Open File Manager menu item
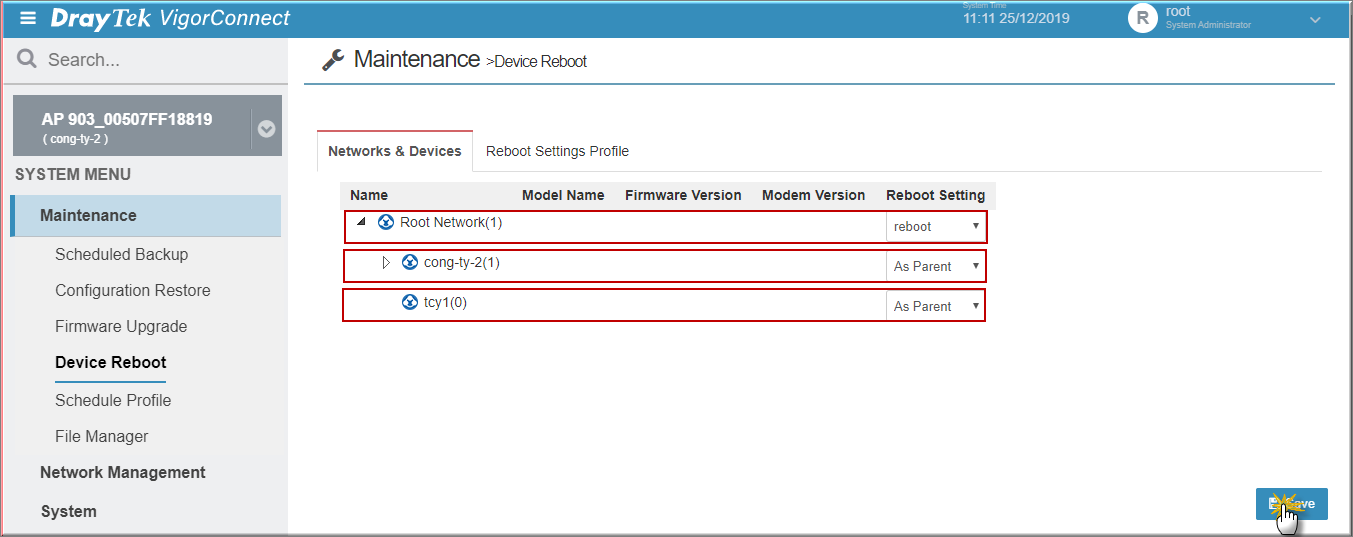Viewport: 1353px width, 537px height. point(102,436)
